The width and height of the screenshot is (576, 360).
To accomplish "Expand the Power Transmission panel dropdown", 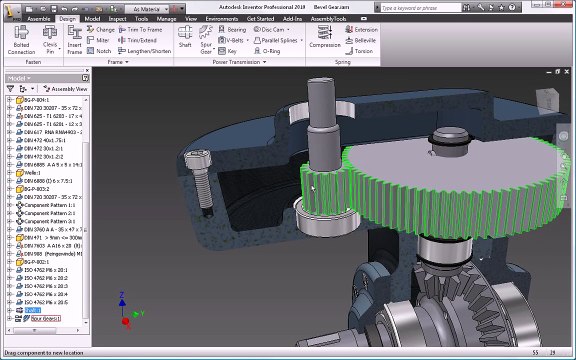I will 264,62.
